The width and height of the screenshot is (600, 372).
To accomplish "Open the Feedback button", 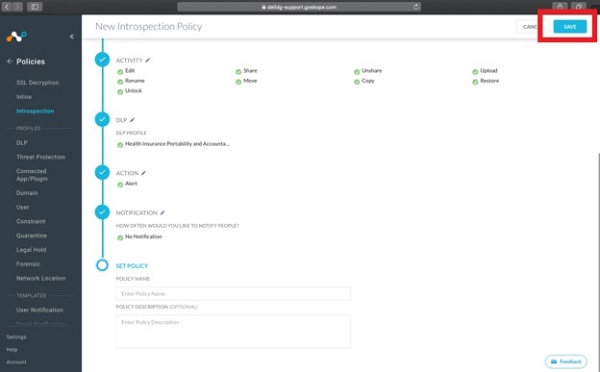I will click(x=566, y=361).
